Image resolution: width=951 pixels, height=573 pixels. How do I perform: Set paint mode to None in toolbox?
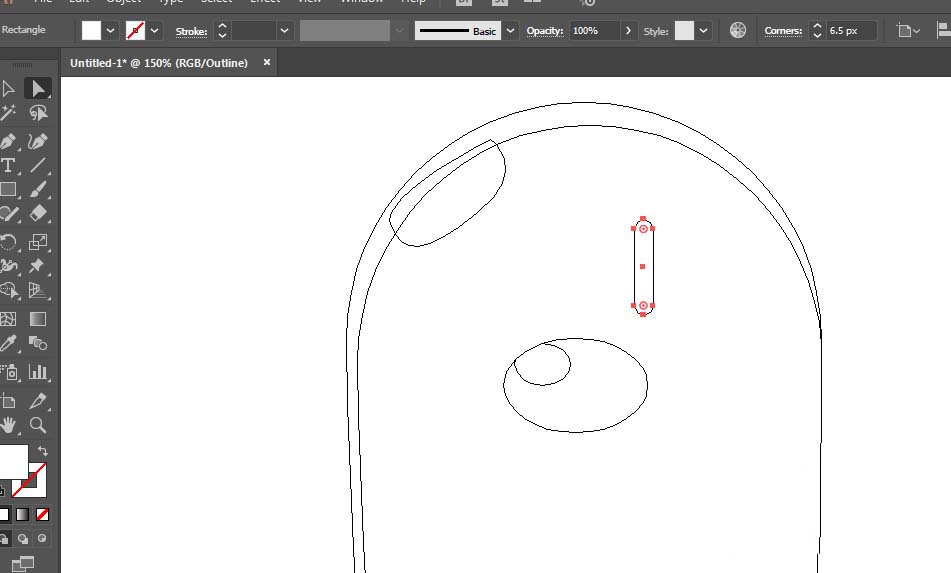point(42,515)
